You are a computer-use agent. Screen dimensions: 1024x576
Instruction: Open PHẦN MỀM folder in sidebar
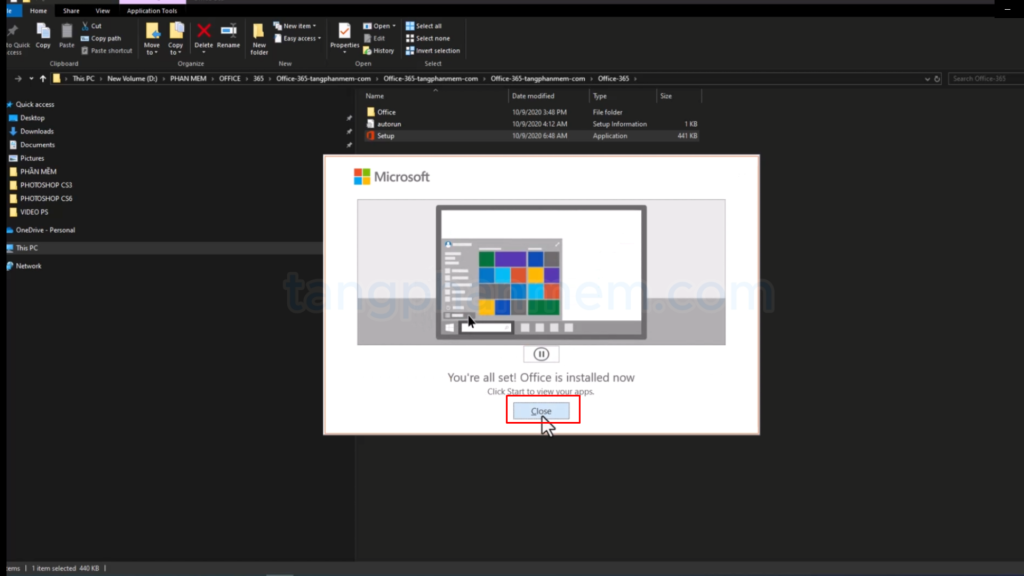tap(38, 172)
